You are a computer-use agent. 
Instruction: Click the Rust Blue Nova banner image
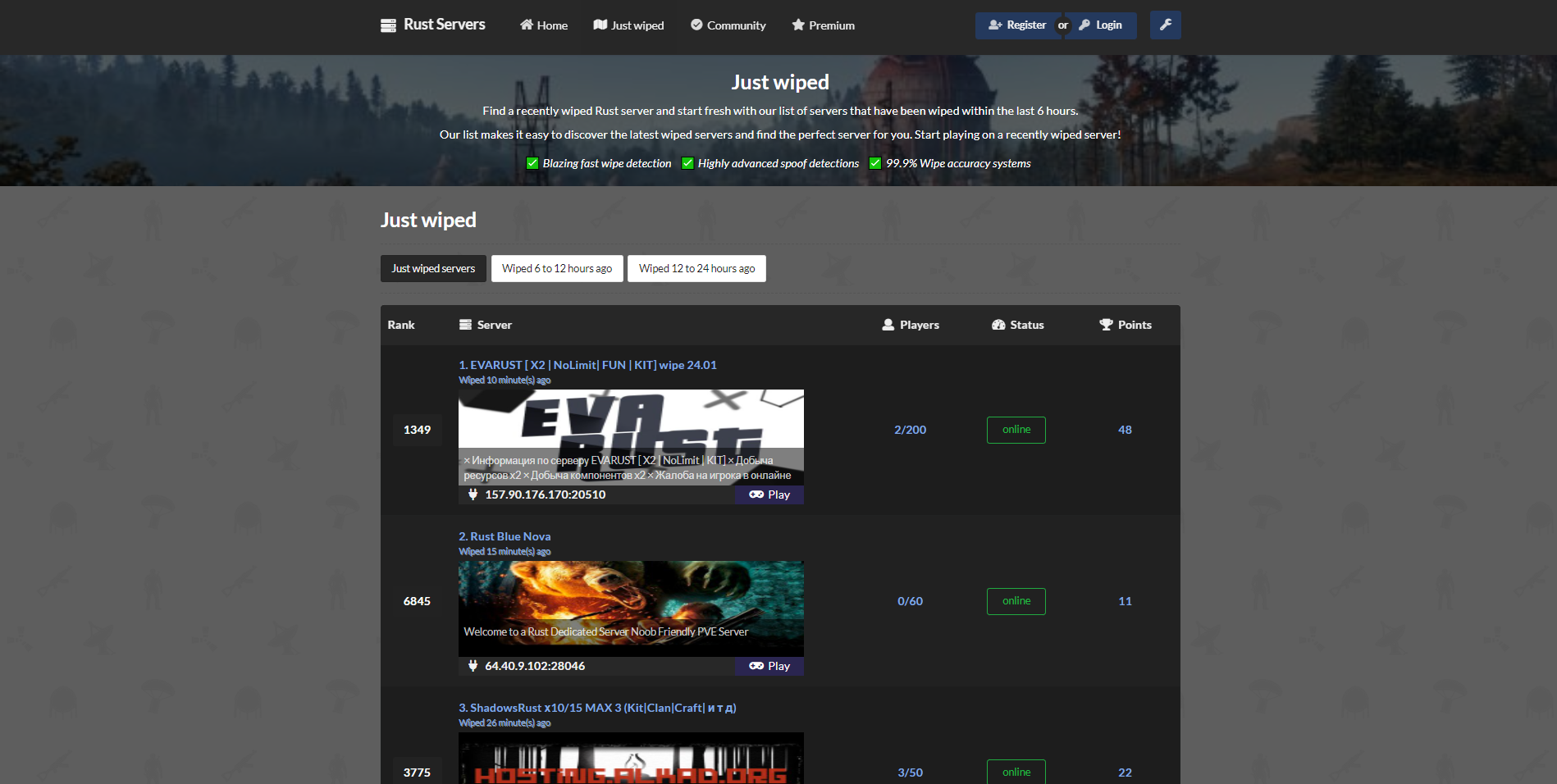click(x=631, y=609)
